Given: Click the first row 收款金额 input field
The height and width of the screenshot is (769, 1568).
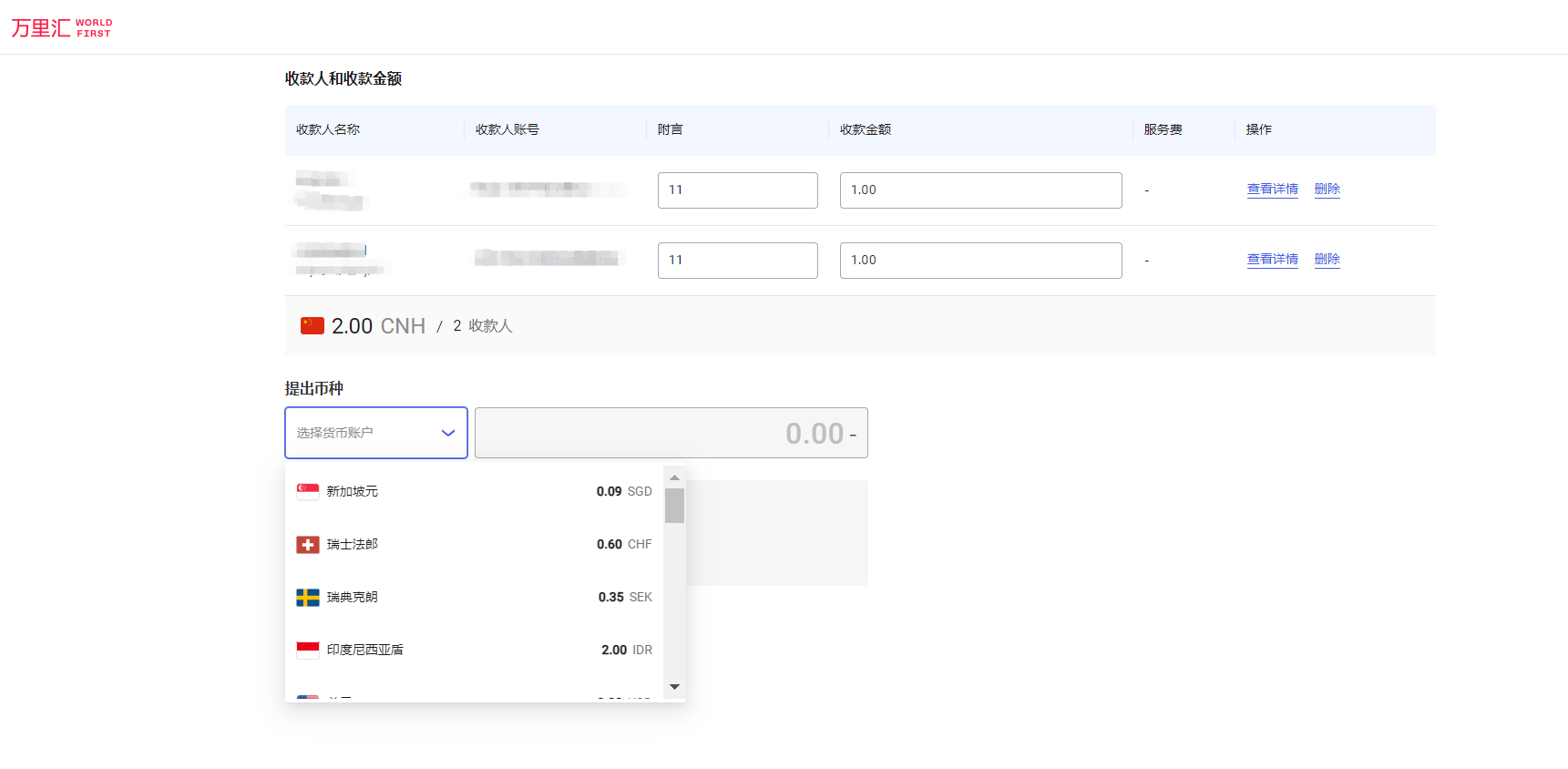Looking at the screenshot, I should 980,190.
